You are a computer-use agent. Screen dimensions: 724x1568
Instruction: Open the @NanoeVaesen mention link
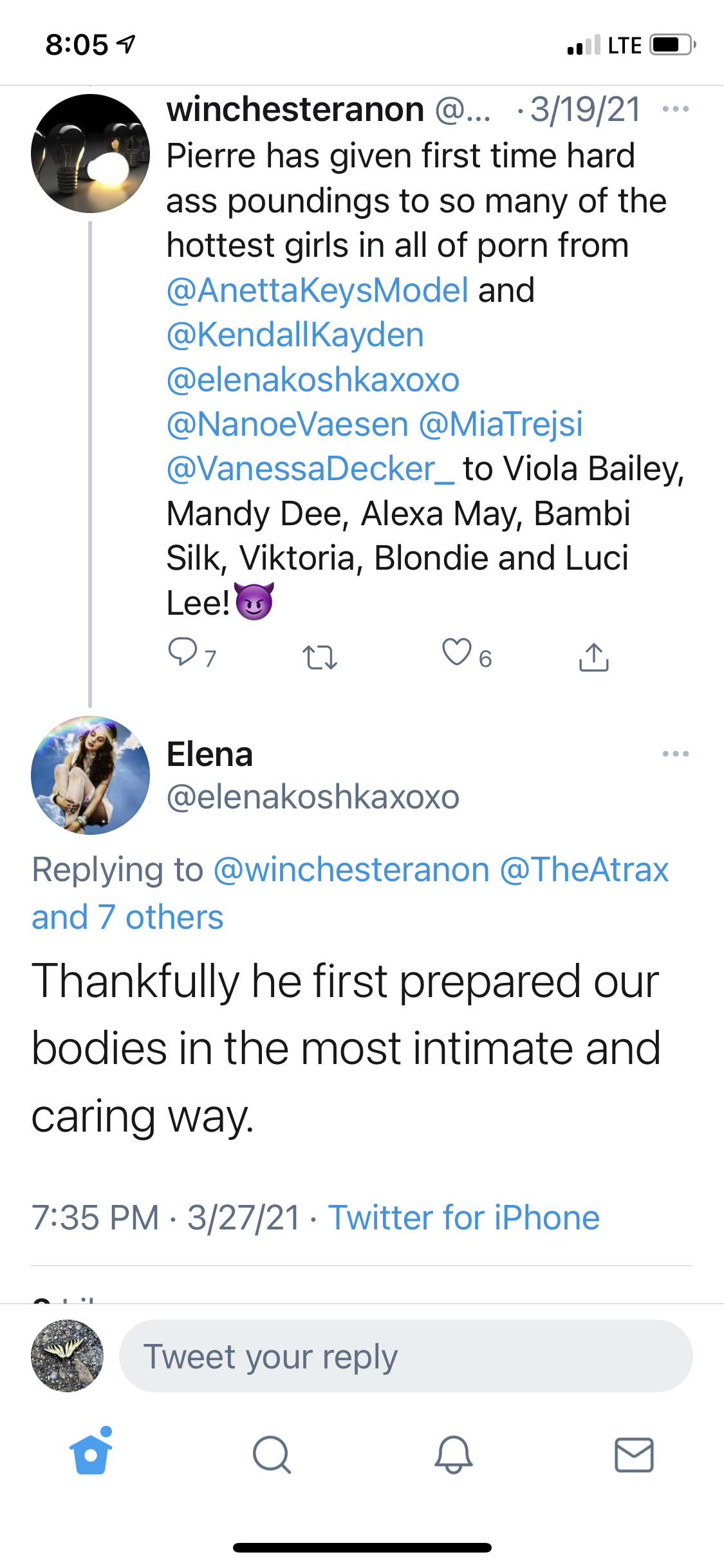pyautogui.click(x=288, y=424)
